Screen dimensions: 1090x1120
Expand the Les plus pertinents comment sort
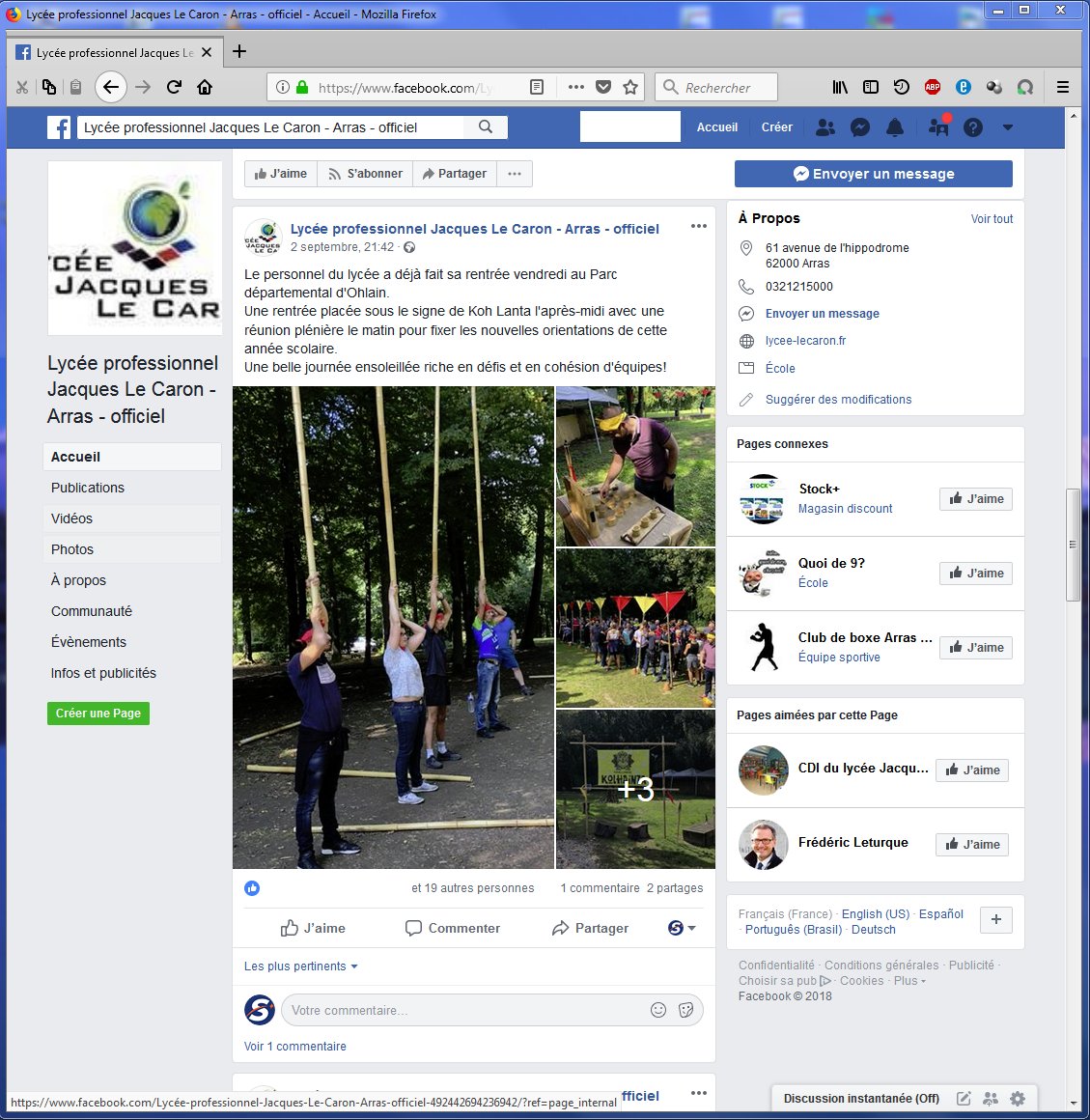coord(300,966)
